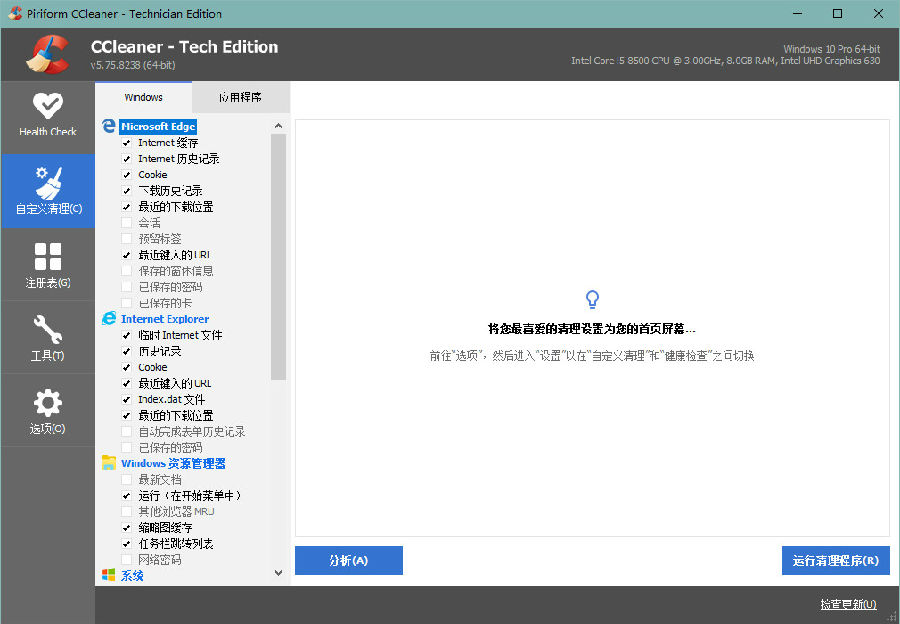Click the 分析(A) analyze button

pos(348,560)
